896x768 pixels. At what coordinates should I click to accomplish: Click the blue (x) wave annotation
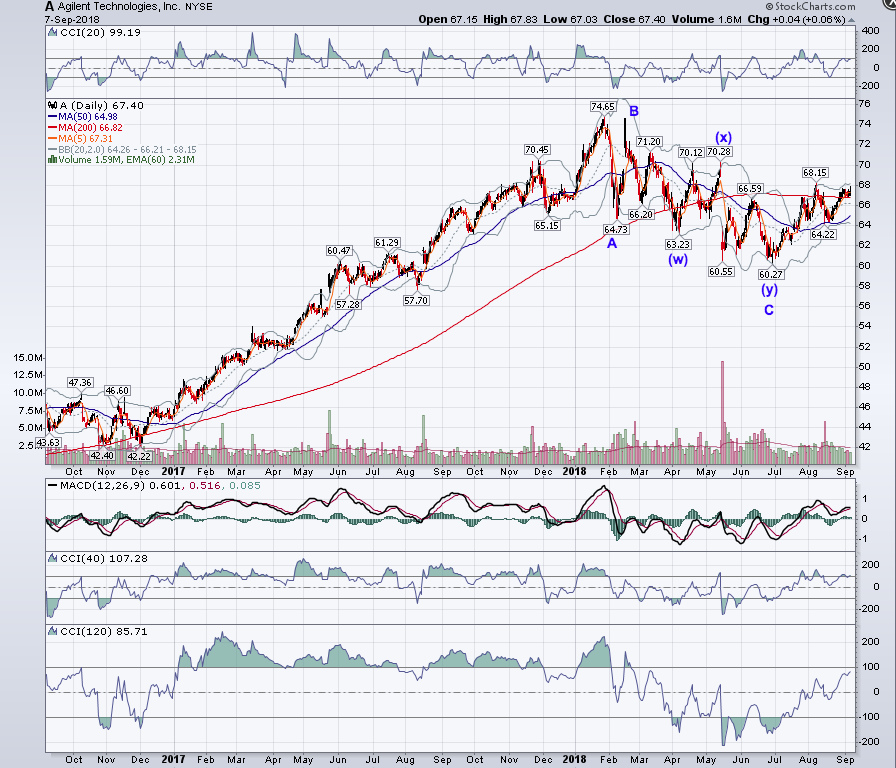point(723,137)
